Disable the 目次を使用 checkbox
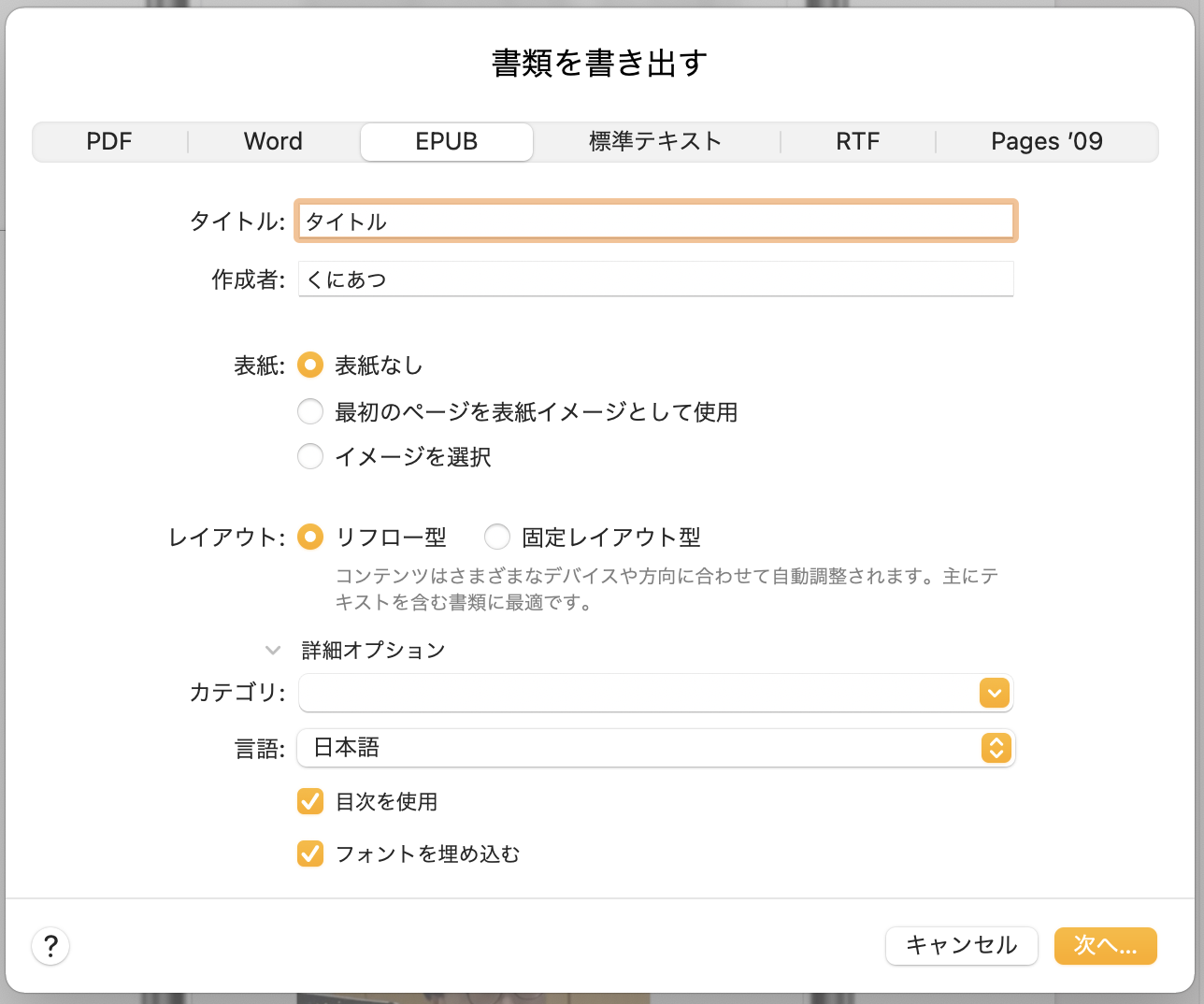This screenshot has width=1204, height=1004. pos(309,801)
